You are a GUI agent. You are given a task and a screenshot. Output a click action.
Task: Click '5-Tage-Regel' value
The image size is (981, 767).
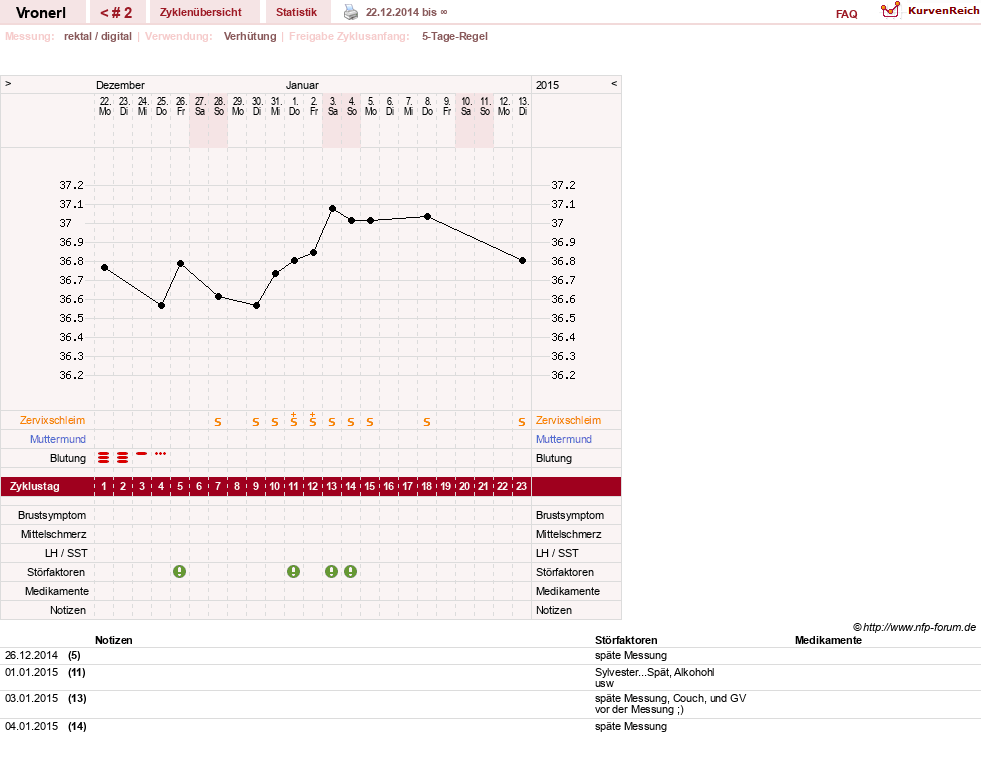click(455, 36)
